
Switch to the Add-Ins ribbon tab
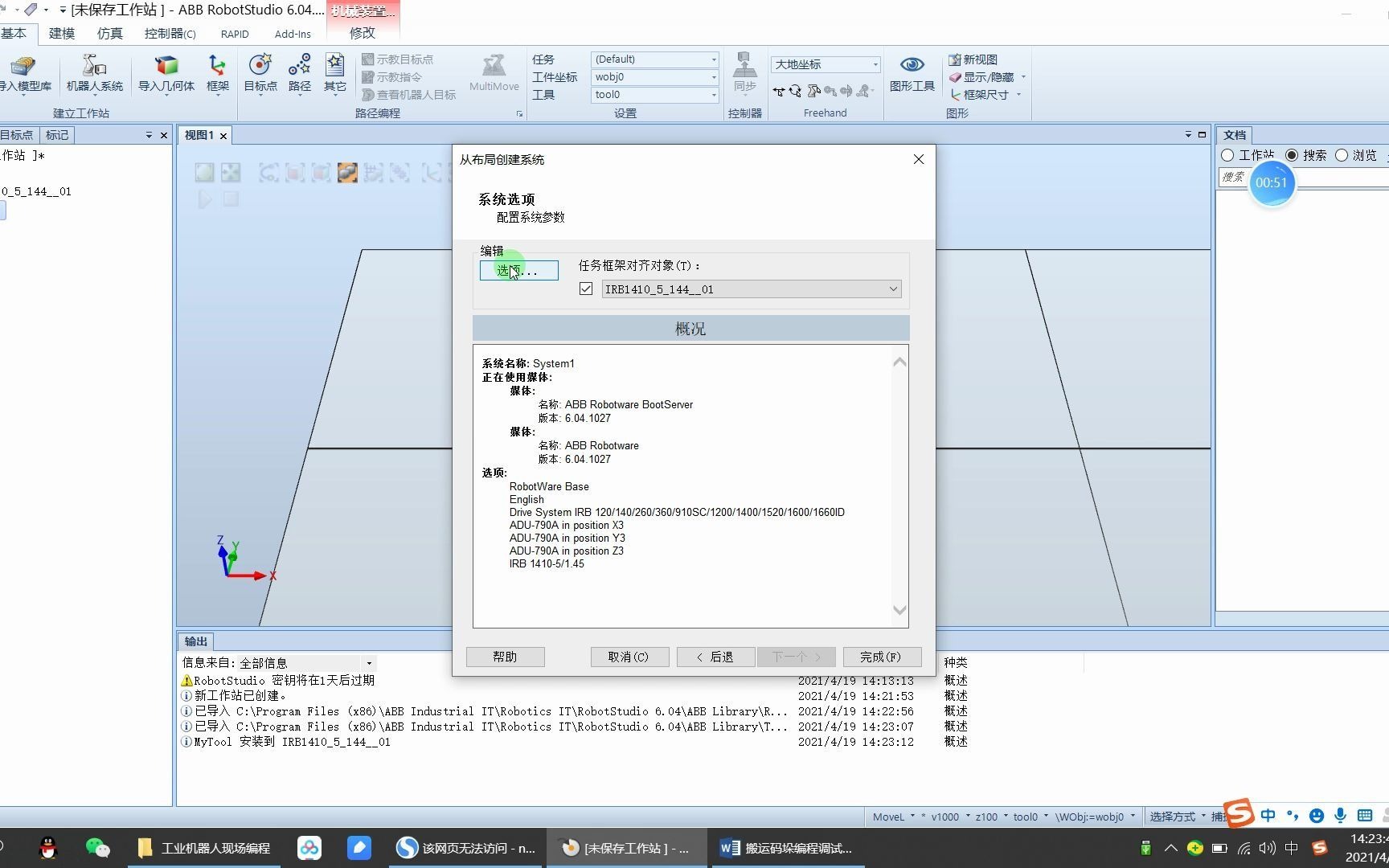pos(293,34)
